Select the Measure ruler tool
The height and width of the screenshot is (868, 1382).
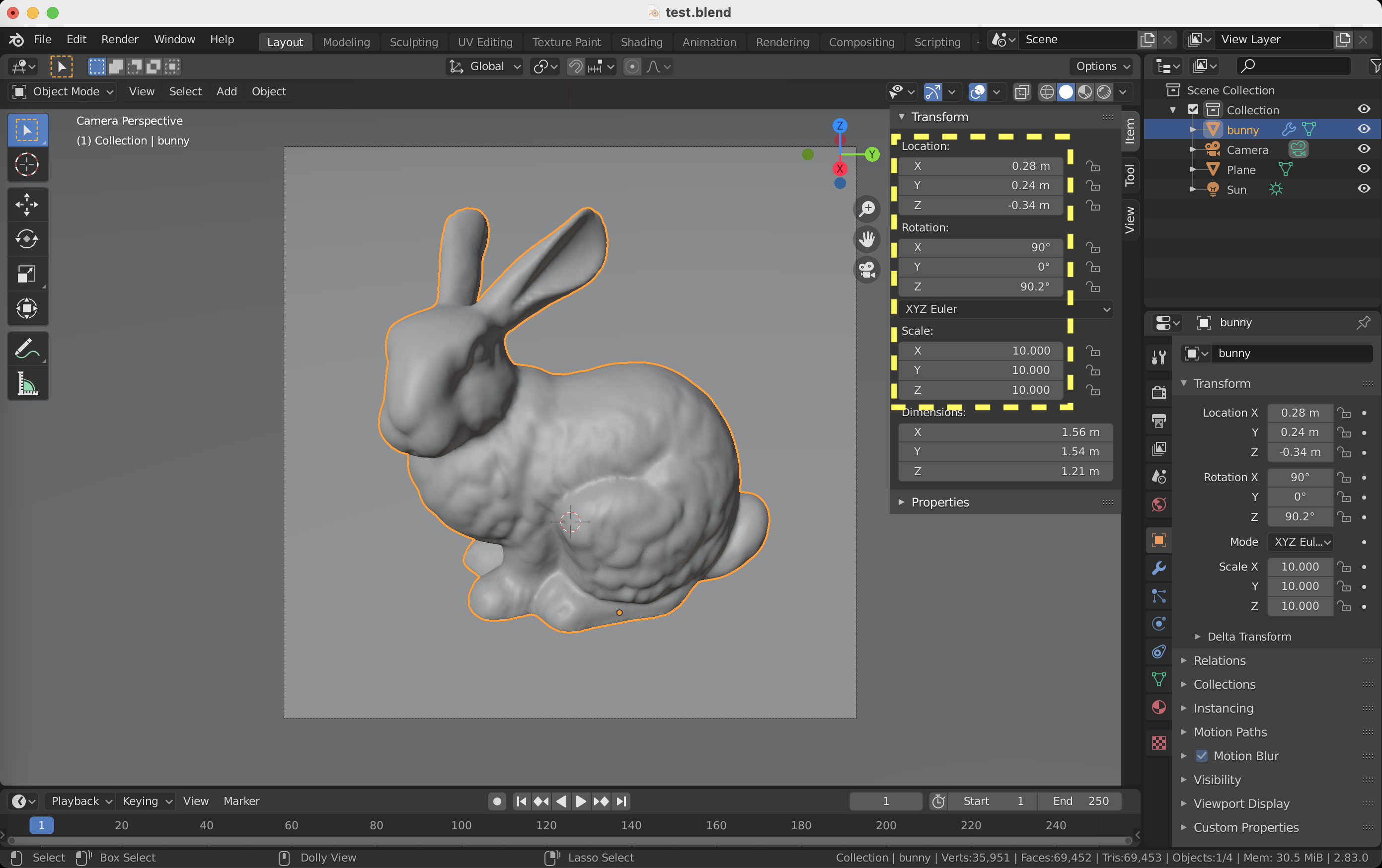coord(27,383)
